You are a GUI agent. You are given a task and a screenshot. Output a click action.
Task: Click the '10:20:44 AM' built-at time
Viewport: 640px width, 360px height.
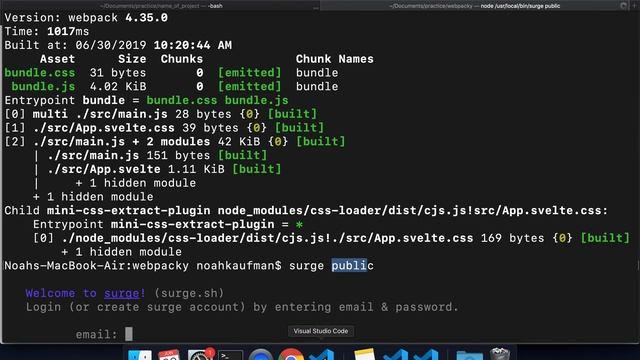pos(193,45)
